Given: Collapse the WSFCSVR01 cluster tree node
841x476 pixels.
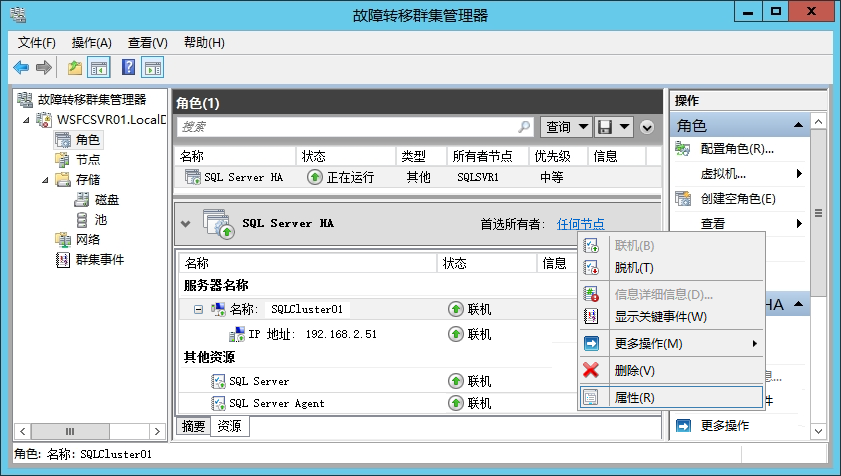Looking at the screenshot, I should point(26,120).
